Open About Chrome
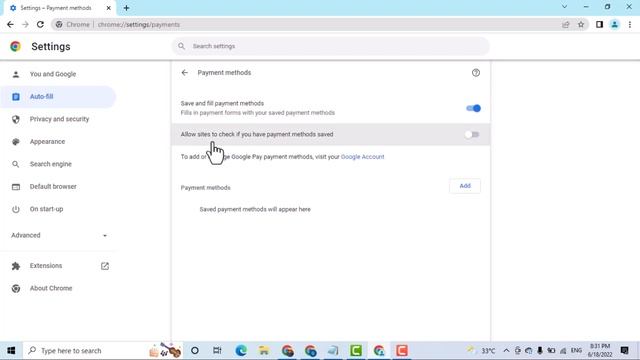The width and height of the screenshot is (640, 360). [51, 288]
